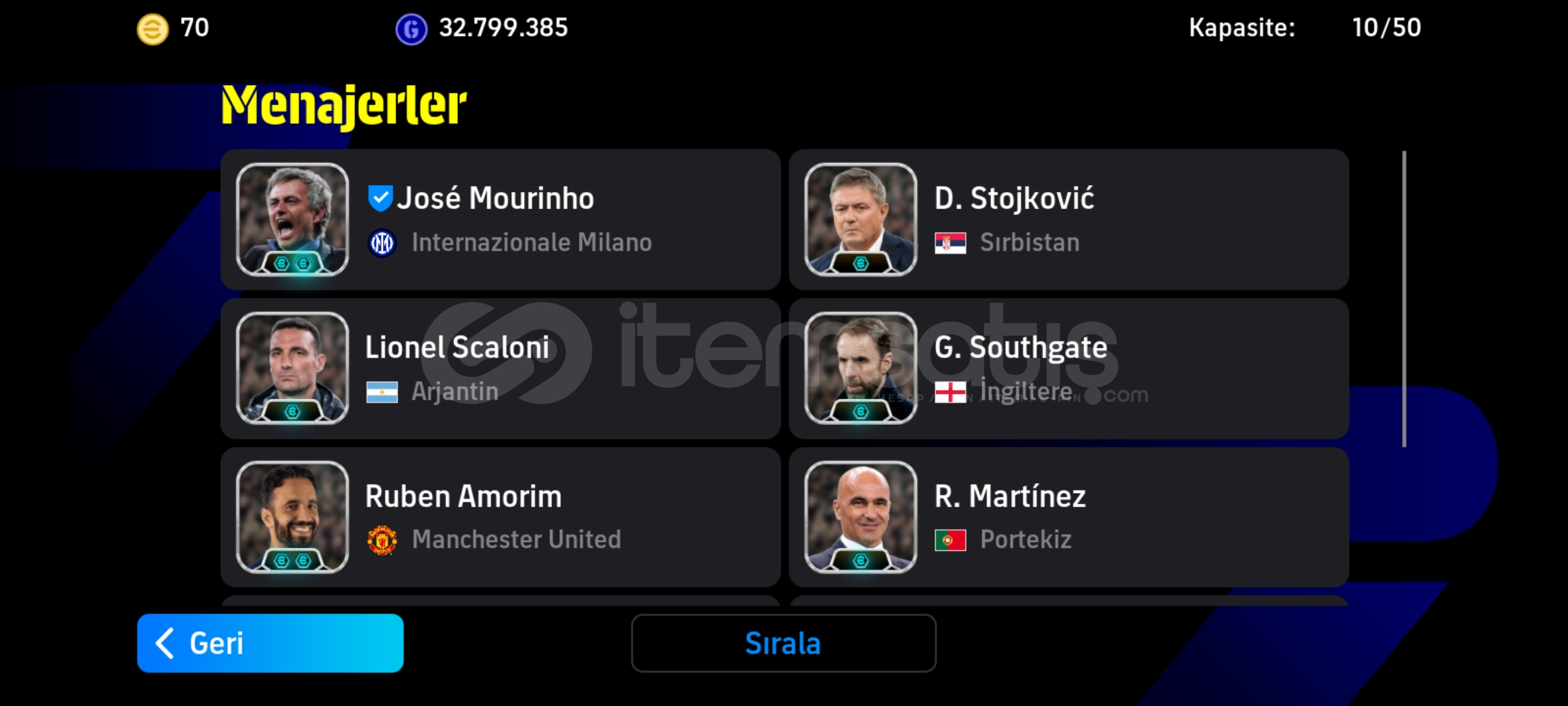The height and width of the screenshot is (706, 1568).
Task: Select Lionel Scaloni's portrait thumbnail
Action: pos(292,368)
